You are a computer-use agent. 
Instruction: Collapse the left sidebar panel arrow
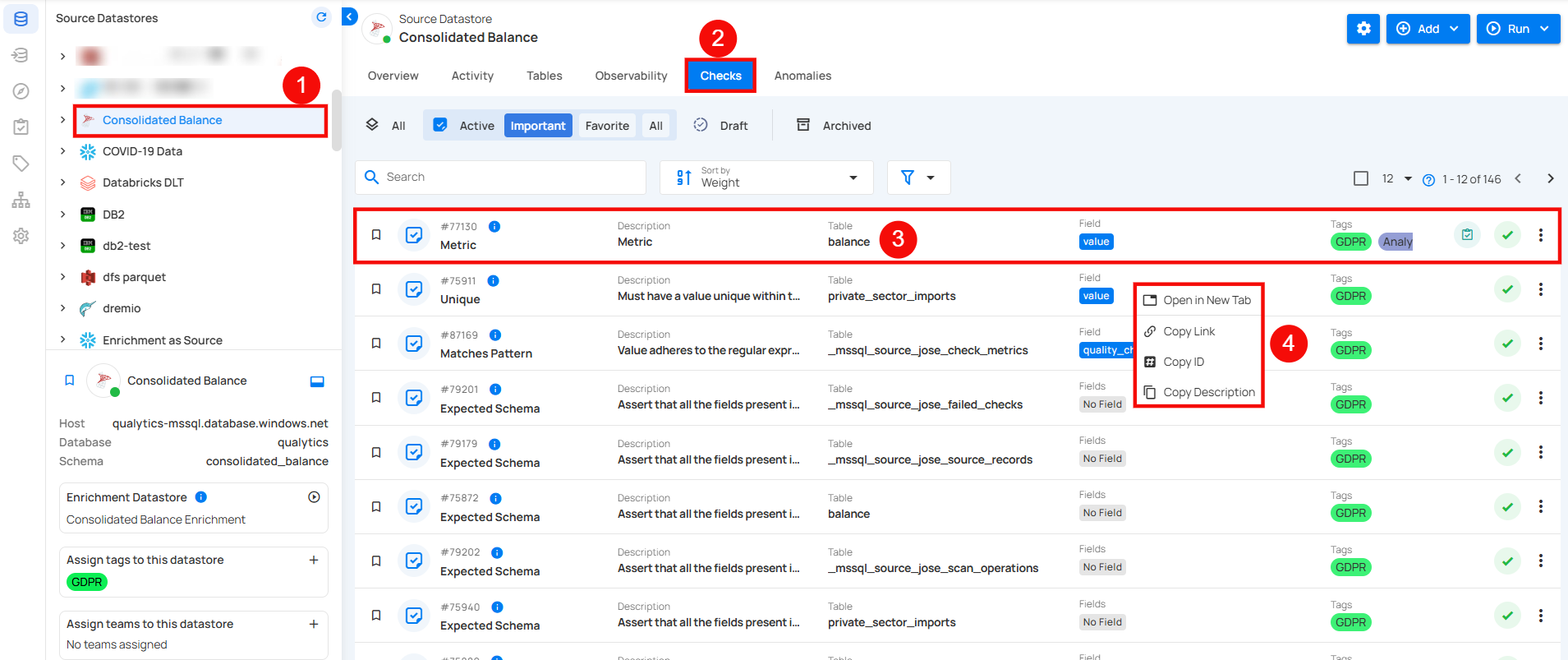coord(350,16)
